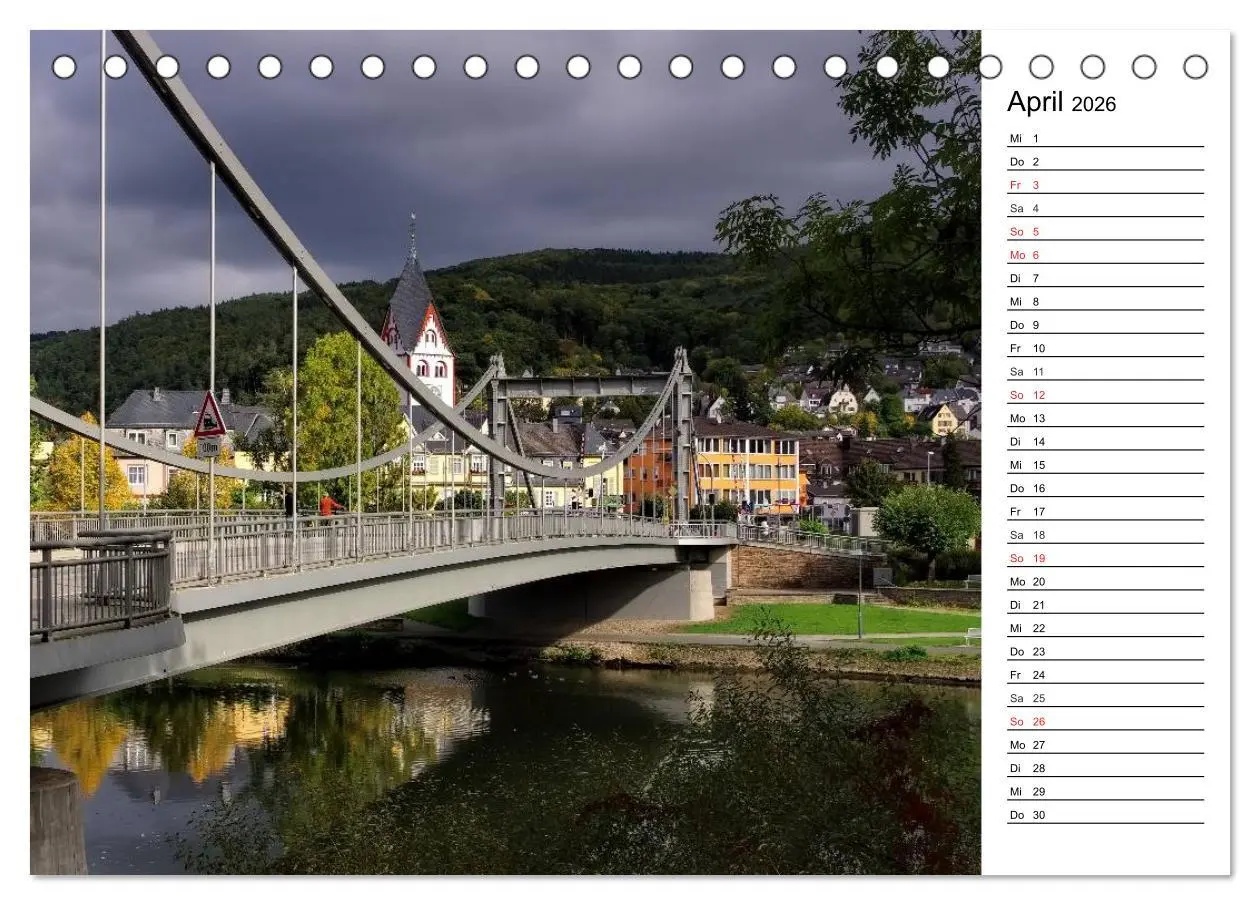Select the row "Di 21"
The image size is (1260, 905).
1105,605
